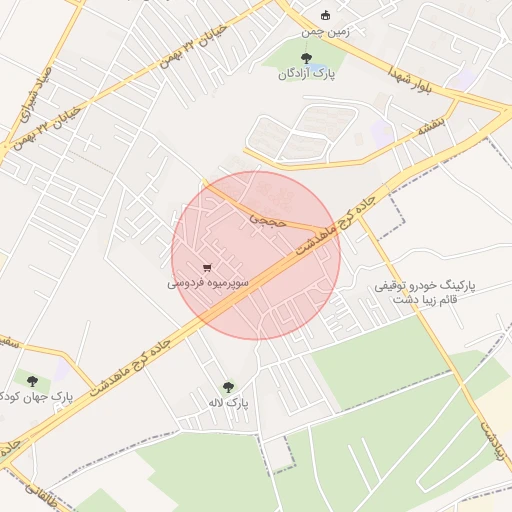This screenshot has width=512, height=512.
Task: Click the پارک جهان کودک label
Action: click(36, 397)
